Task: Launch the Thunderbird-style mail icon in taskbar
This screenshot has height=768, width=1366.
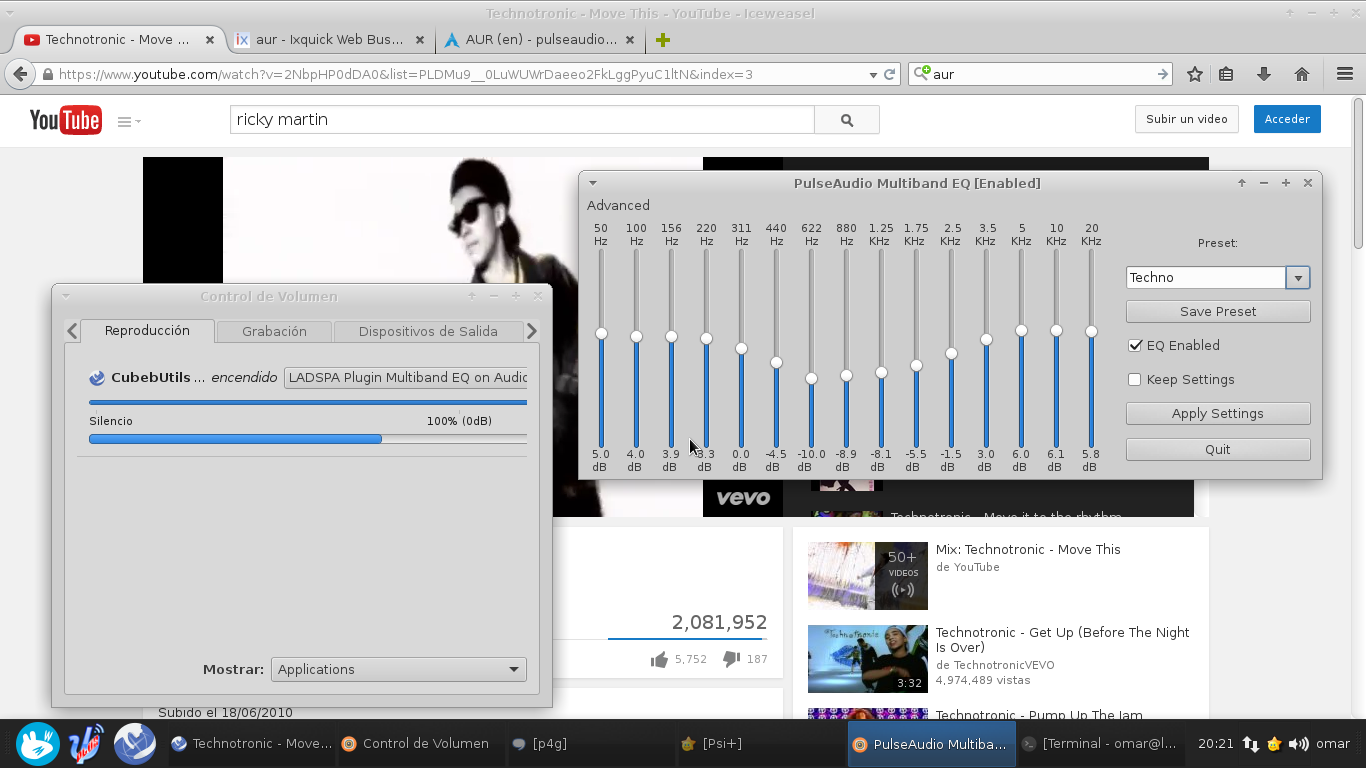Action: (x=134, y=744)
